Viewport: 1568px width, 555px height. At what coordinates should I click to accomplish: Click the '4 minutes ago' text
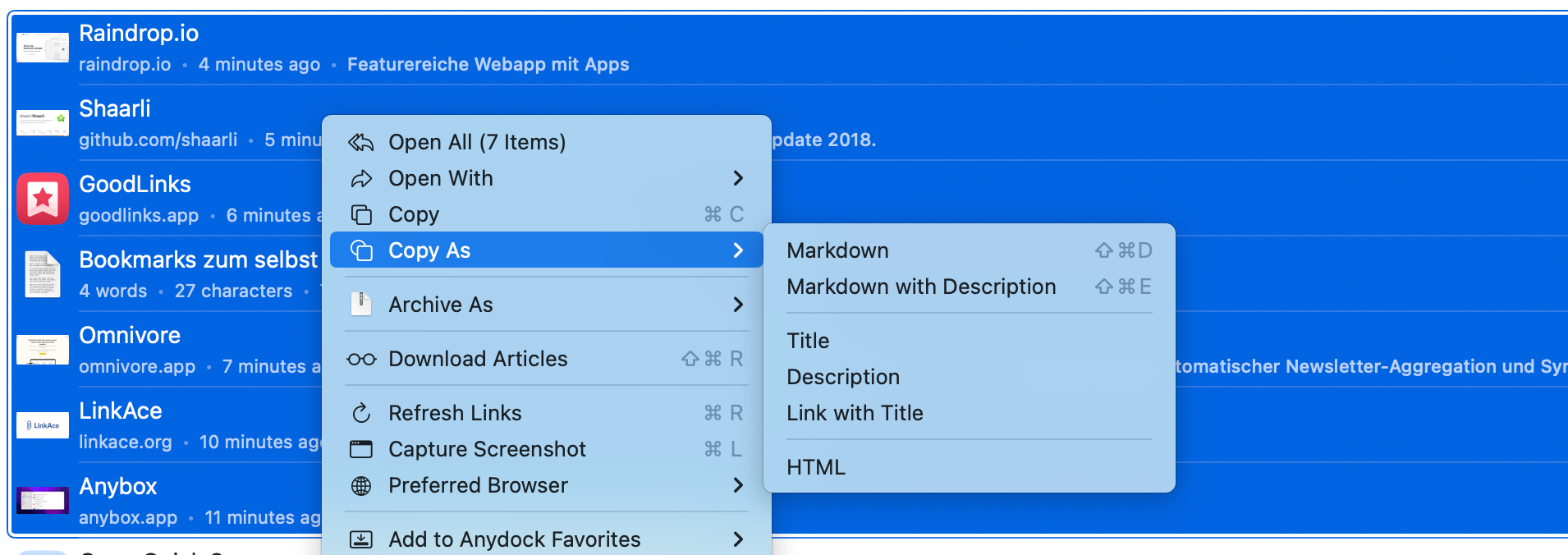coord(259,64)
